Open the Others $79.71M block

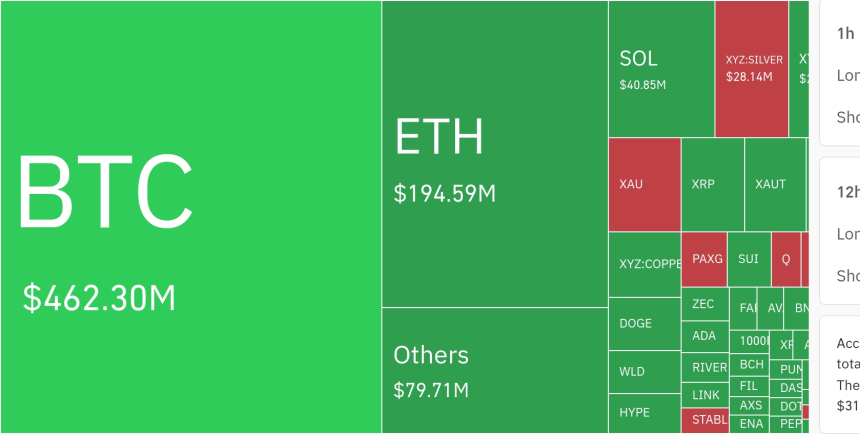click(x=494, y=369)
